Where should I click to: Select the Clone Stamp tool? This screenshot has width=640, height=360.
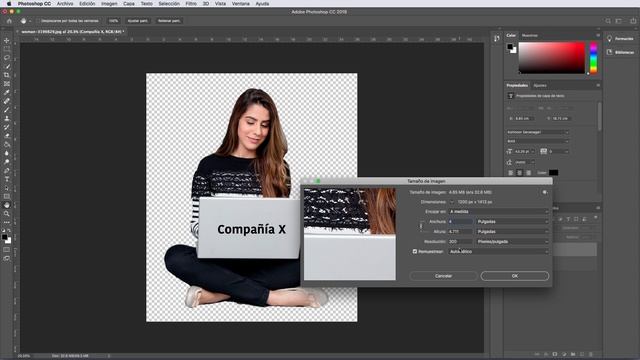[7, 118]
